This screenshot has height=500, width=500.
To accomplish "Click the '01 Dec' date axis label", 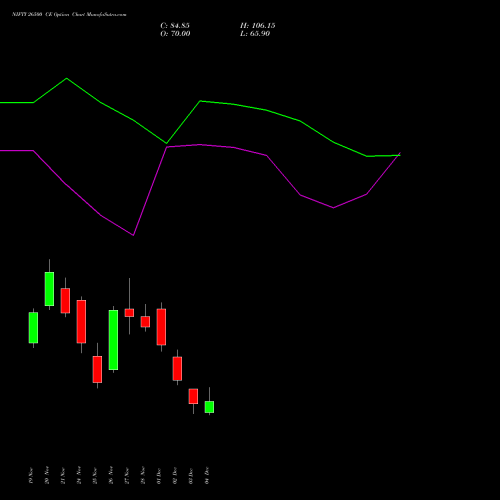I will tap(159, 476).
